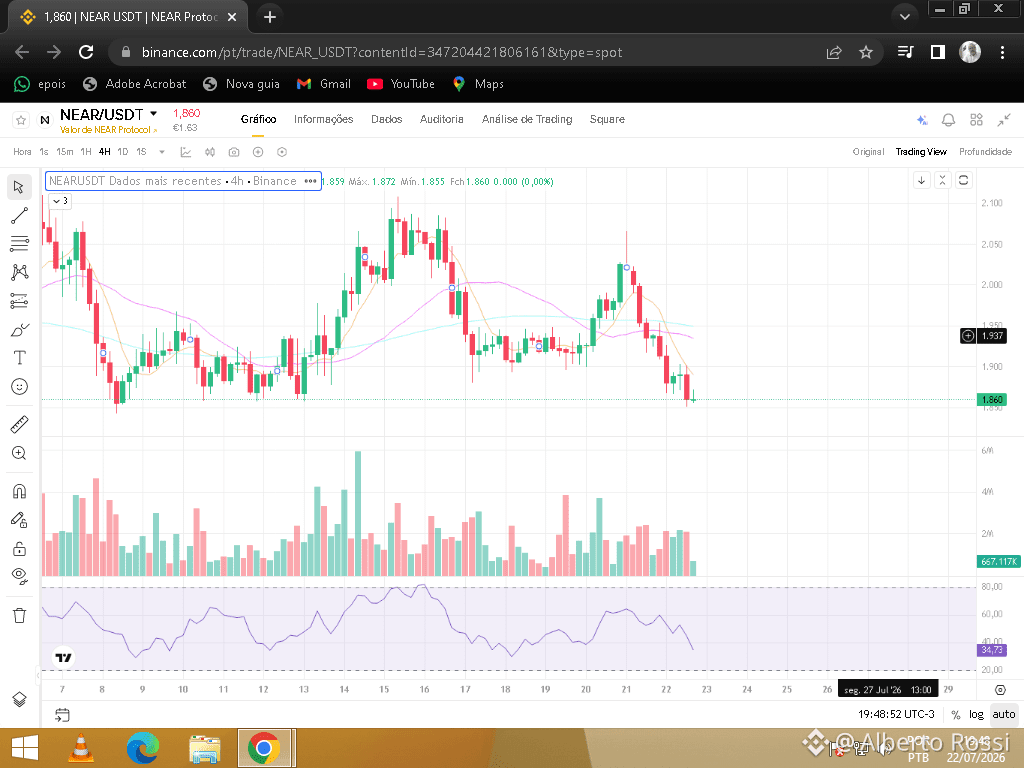Viewport: 1024px width, 768px height.
Task: Toggle lock all drawings
Action: [x=19, y=549]
